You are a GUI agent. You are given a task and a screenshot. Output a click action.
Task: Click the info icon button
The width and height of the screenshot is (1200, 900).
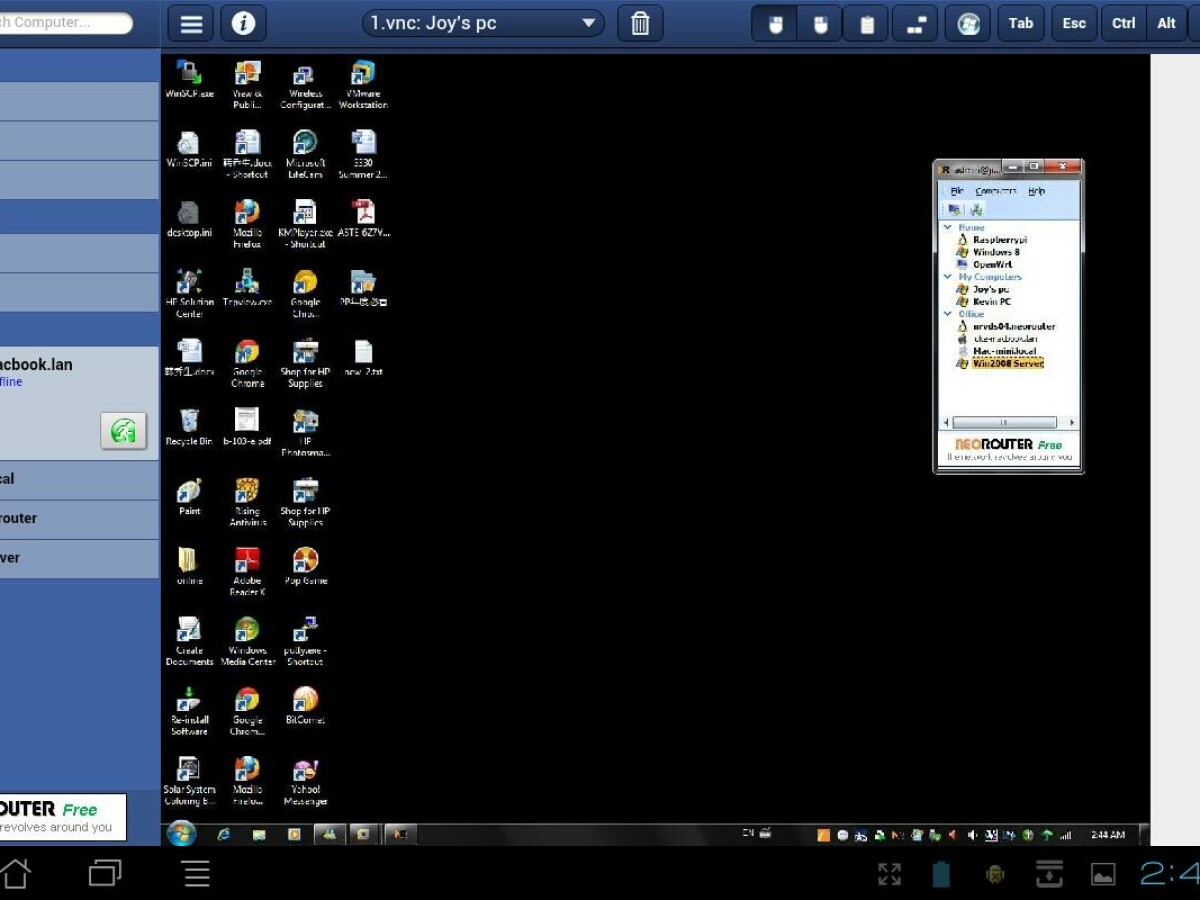243,24
